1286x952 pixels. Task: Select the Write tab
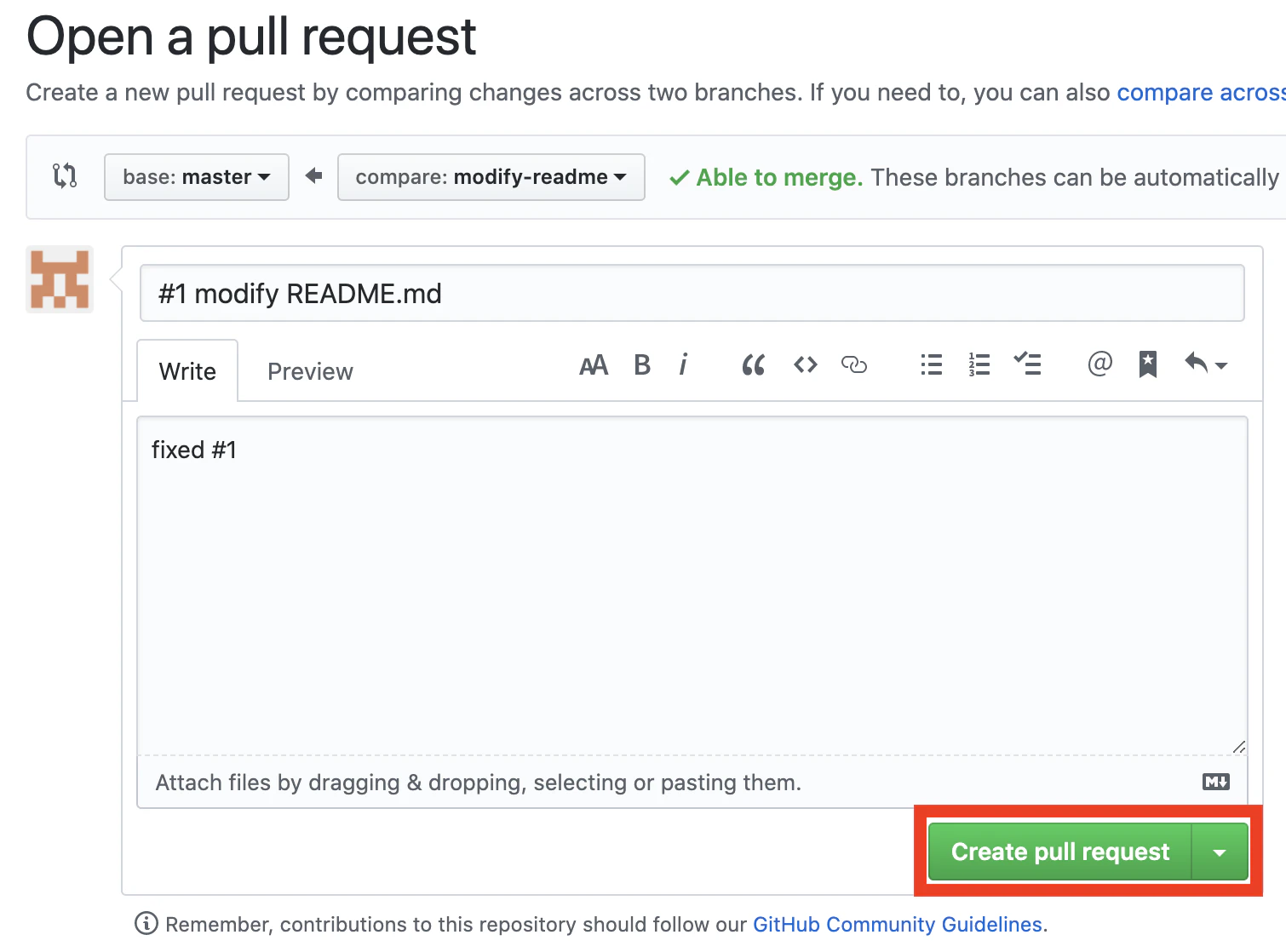coord(187,371)
